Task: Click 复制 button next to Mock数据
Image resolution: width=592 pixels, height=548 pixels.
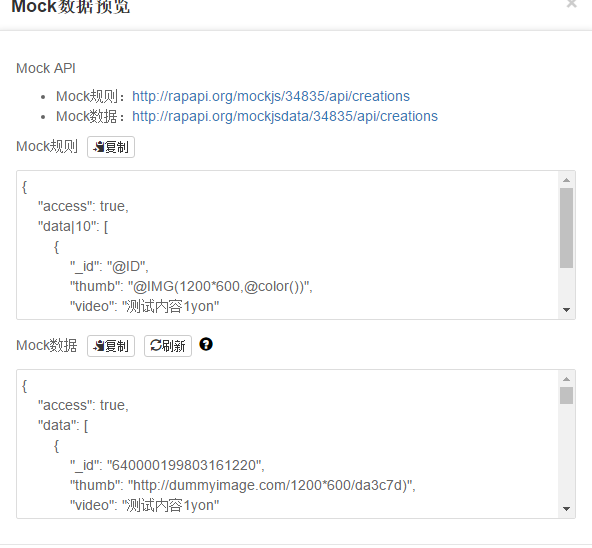Action: tap(111, 346)
